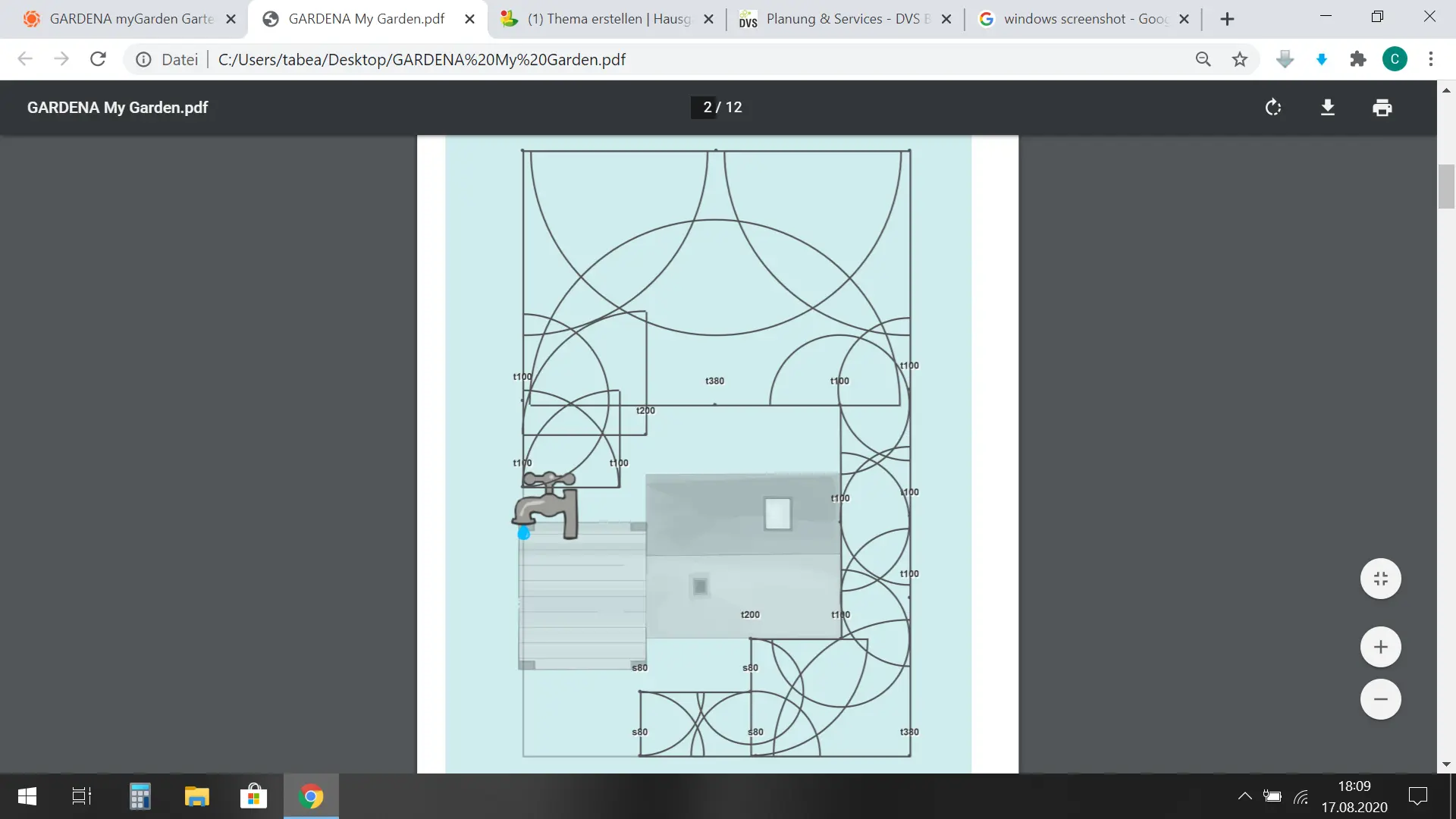Open the browser zoom magnifier icon

click(1203, 59)
